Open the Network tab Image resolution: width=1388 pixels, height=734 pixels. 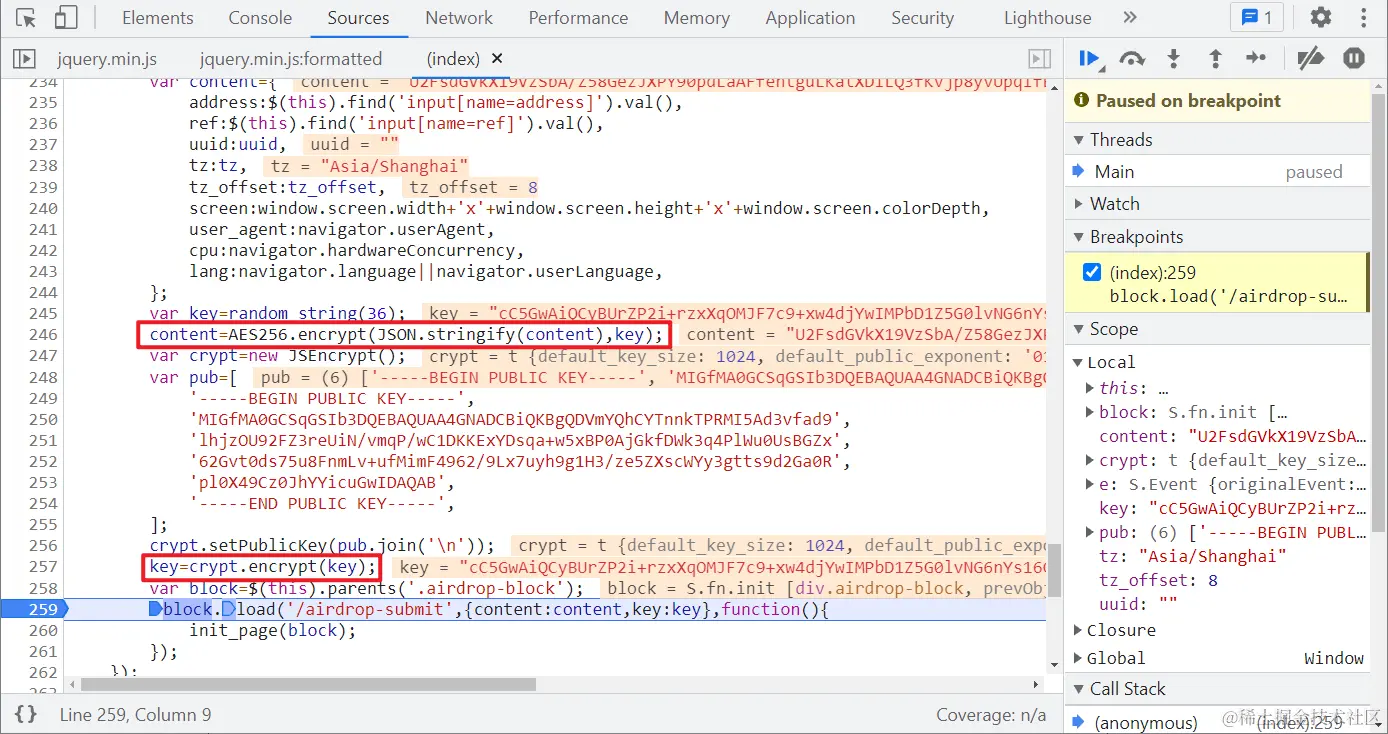tap(459, 18)
